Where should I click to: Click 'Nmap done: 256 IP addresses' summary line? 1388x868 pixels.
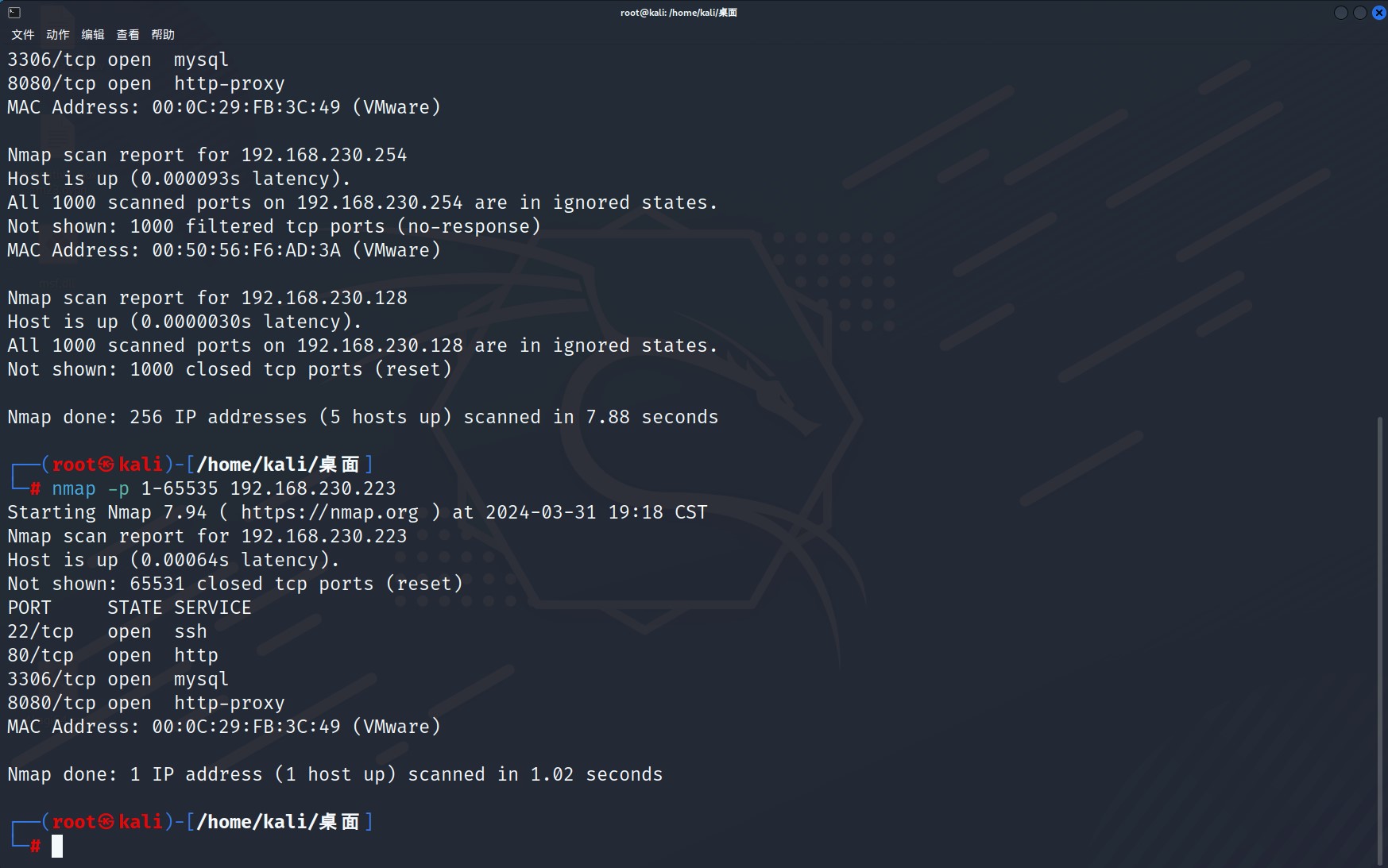(363, 417)
